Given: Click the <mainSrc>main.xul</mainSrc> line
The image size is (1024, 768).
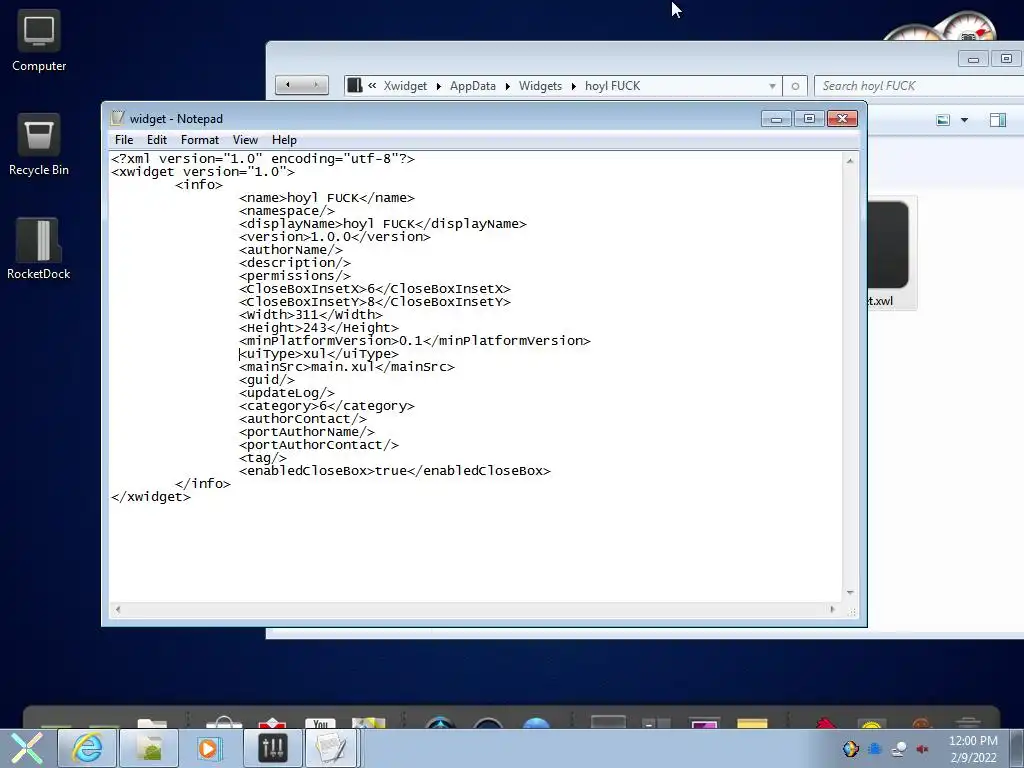Looking at the screenshot, I should (347, 366).
